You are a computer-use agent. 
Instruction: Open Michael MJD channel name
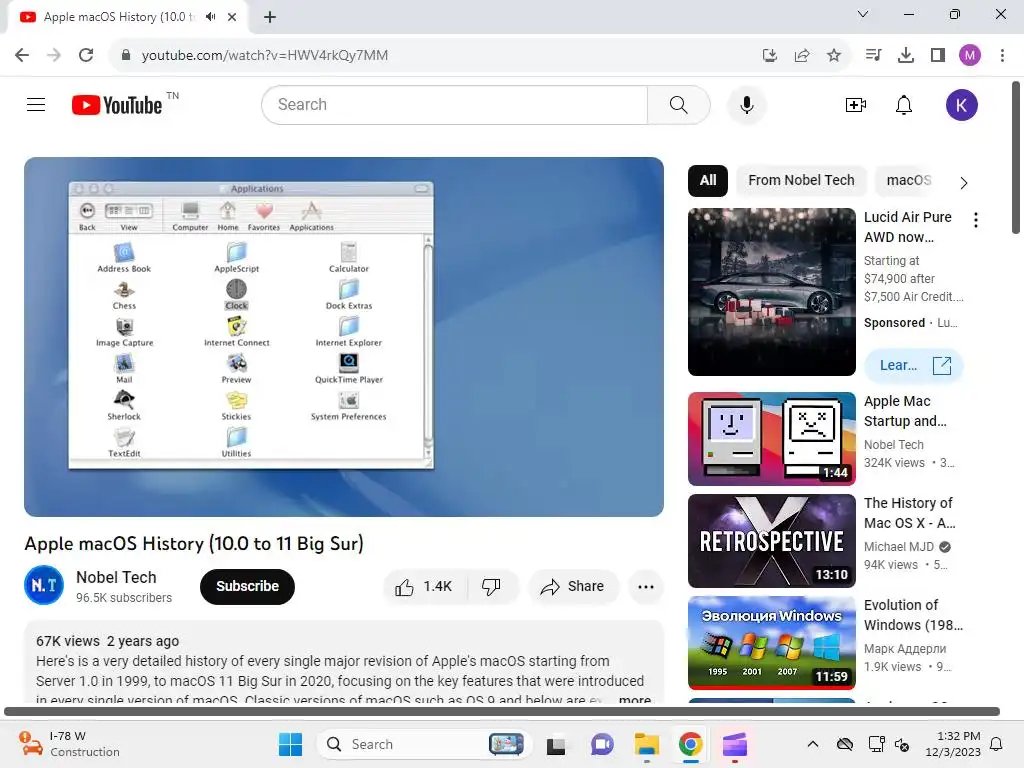pyautogui.click(x=899, y=547)
